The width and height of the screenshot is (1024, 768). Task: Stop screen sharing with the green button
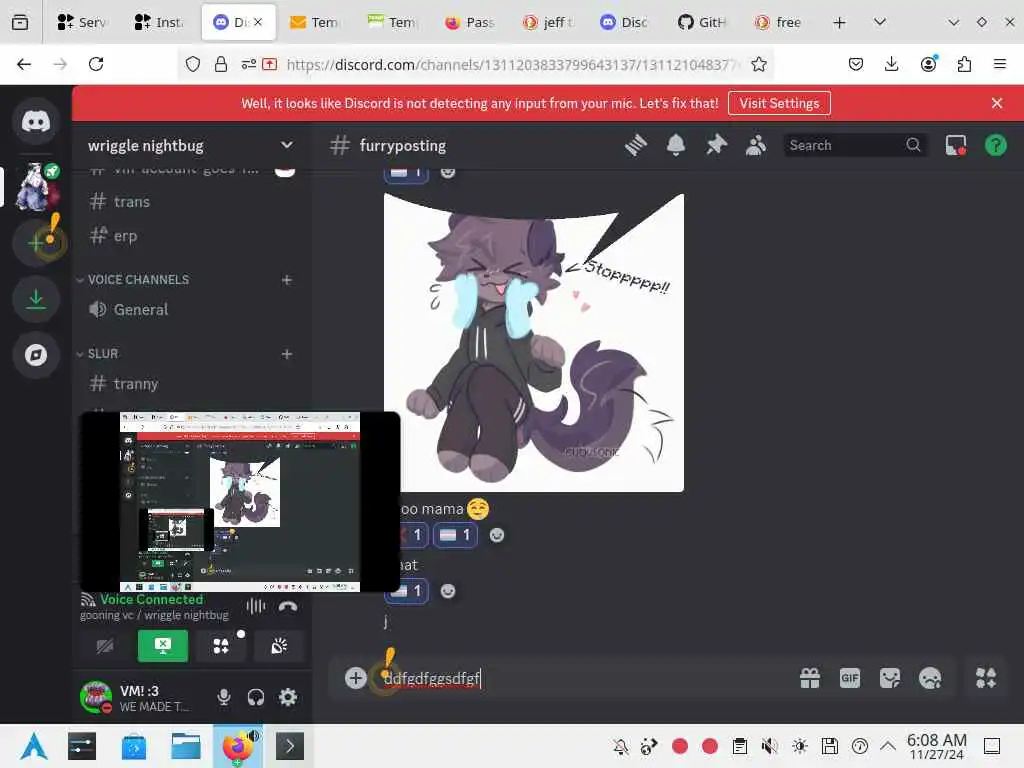click(x=163, y=646)
